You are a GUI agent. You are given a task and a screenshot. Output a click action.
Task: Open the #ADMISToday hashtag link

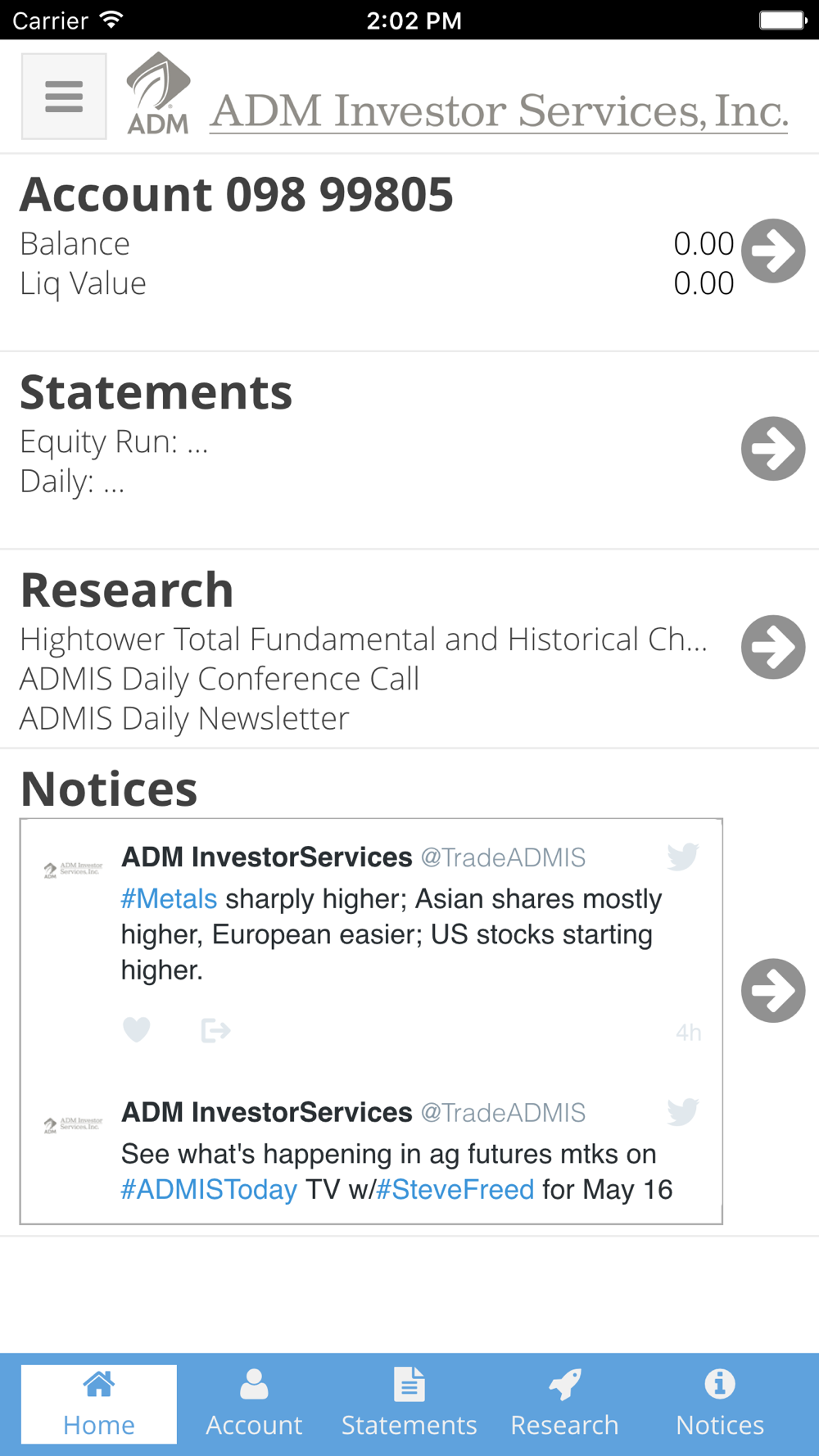tap(209, 1189)
